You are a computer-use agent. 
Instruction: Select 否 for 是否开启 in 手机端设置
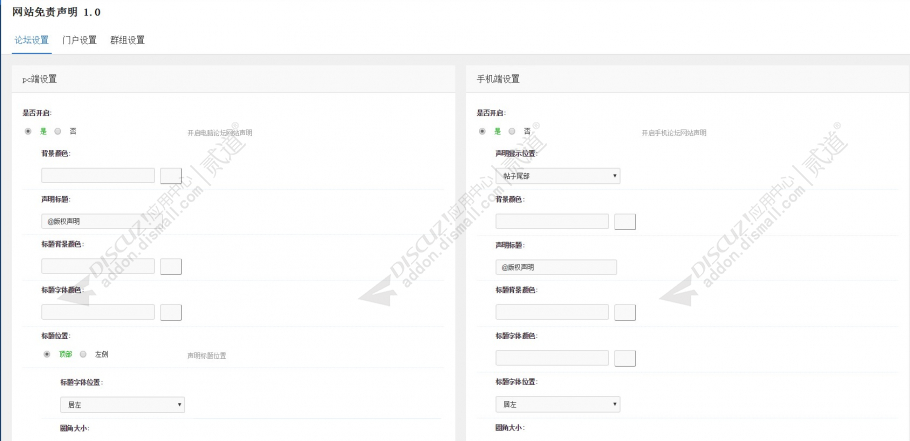(512, 131)
